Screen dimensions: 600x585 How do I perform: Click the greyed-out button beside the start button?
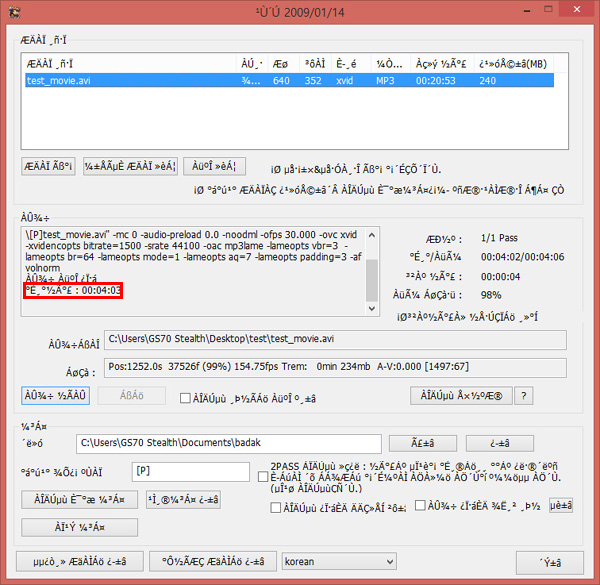point(132,395)
